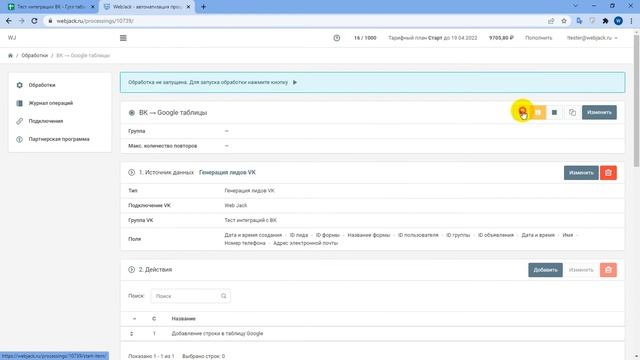The height and width of the screenshot is (360, 640).
Task: Click the 16 / 1000 usage counter
Action: [x=365, y=38]
